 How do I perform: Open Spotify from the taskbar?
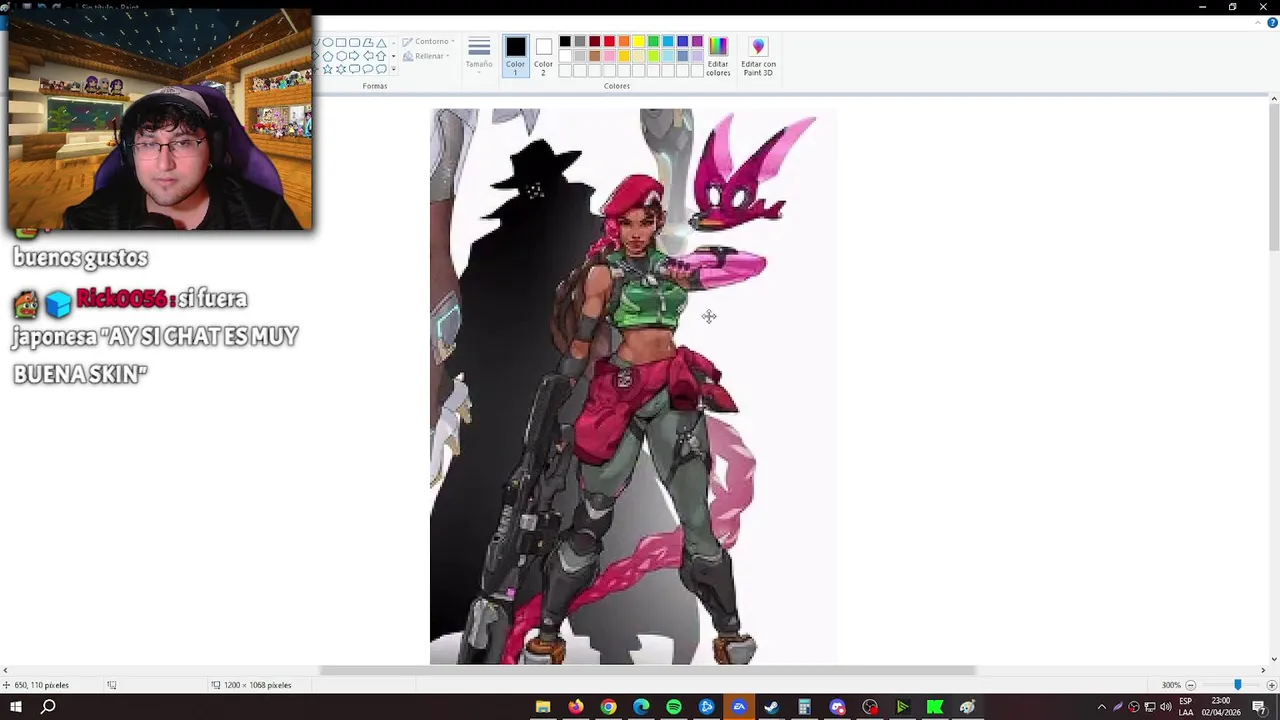(674, 707)
